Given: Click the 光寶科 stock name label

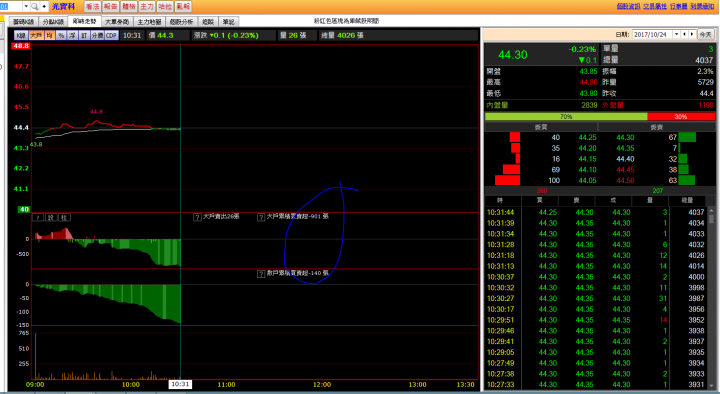Looking at the screenshot, I should [x=63, y=6].
